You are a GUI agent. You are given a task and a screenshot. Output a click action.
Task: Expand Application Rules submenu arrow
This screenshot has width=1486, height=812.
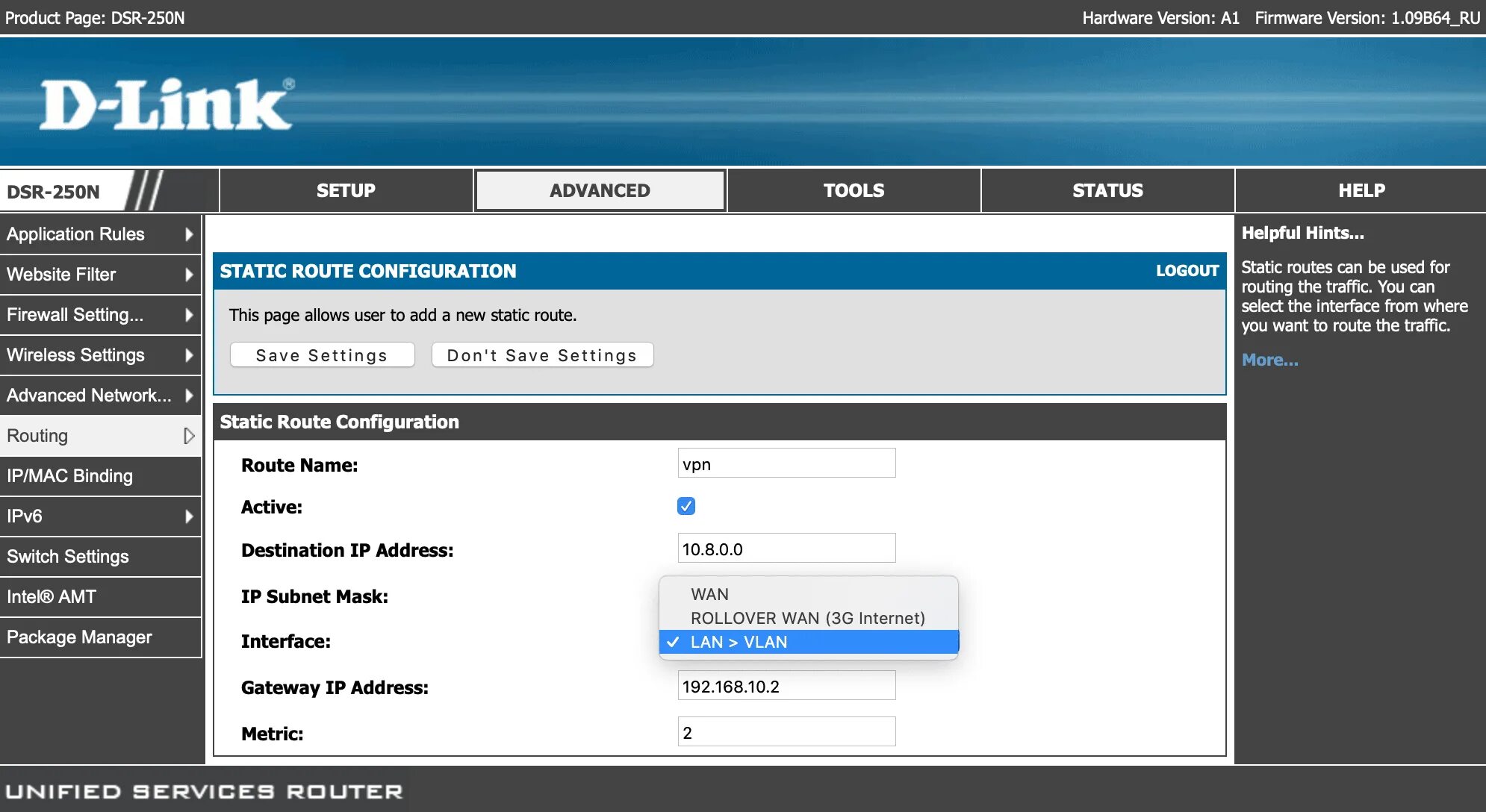[x=189, y=234]
